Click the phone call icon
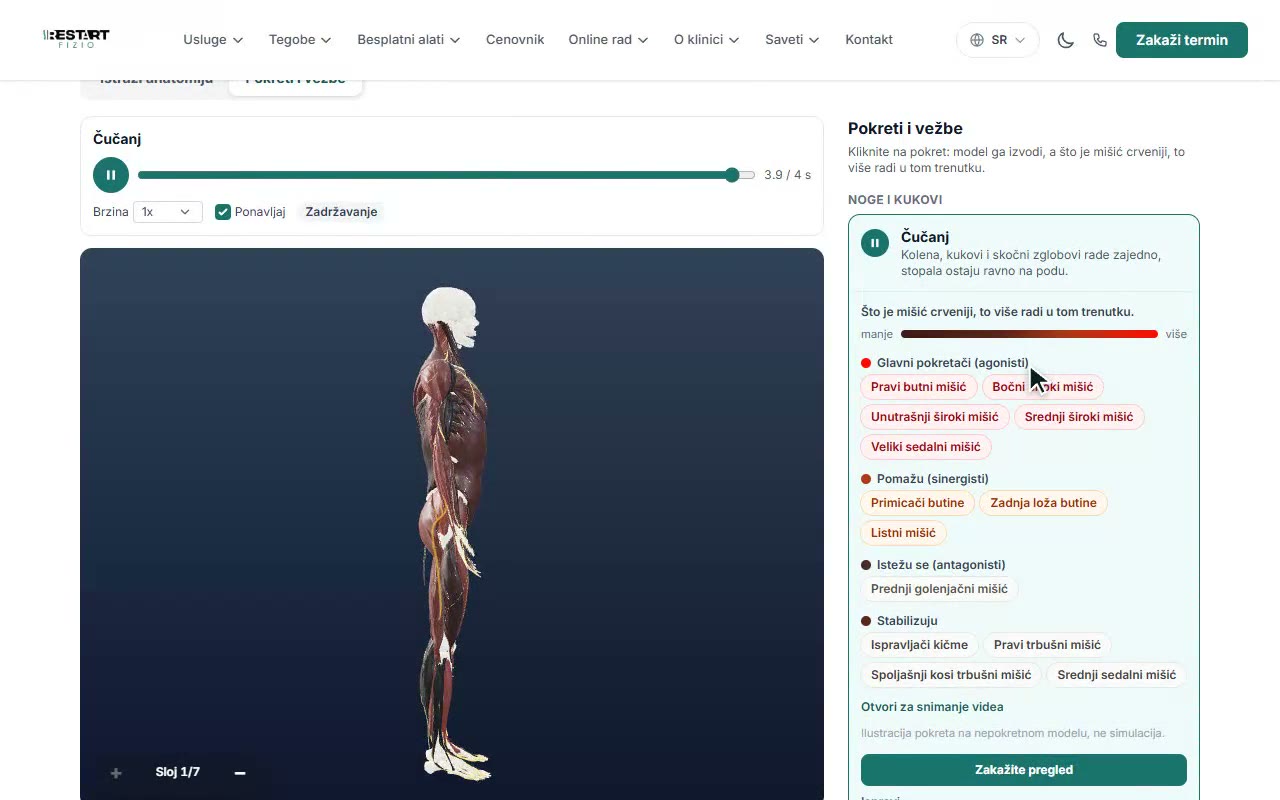The image size is (1280, 800). point(1100,40)
